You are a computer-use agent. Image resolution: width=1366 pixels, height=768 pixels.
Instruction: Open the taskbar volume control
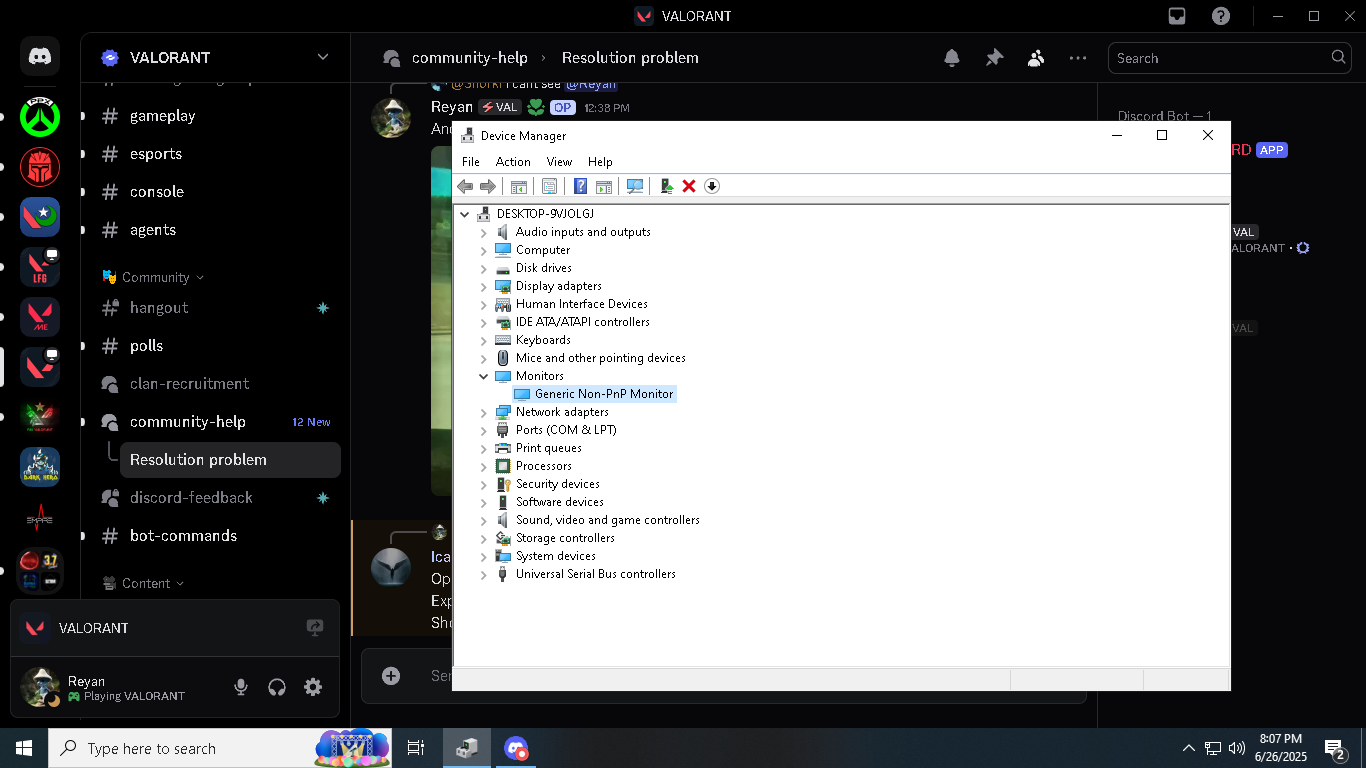pos(1237,748)
